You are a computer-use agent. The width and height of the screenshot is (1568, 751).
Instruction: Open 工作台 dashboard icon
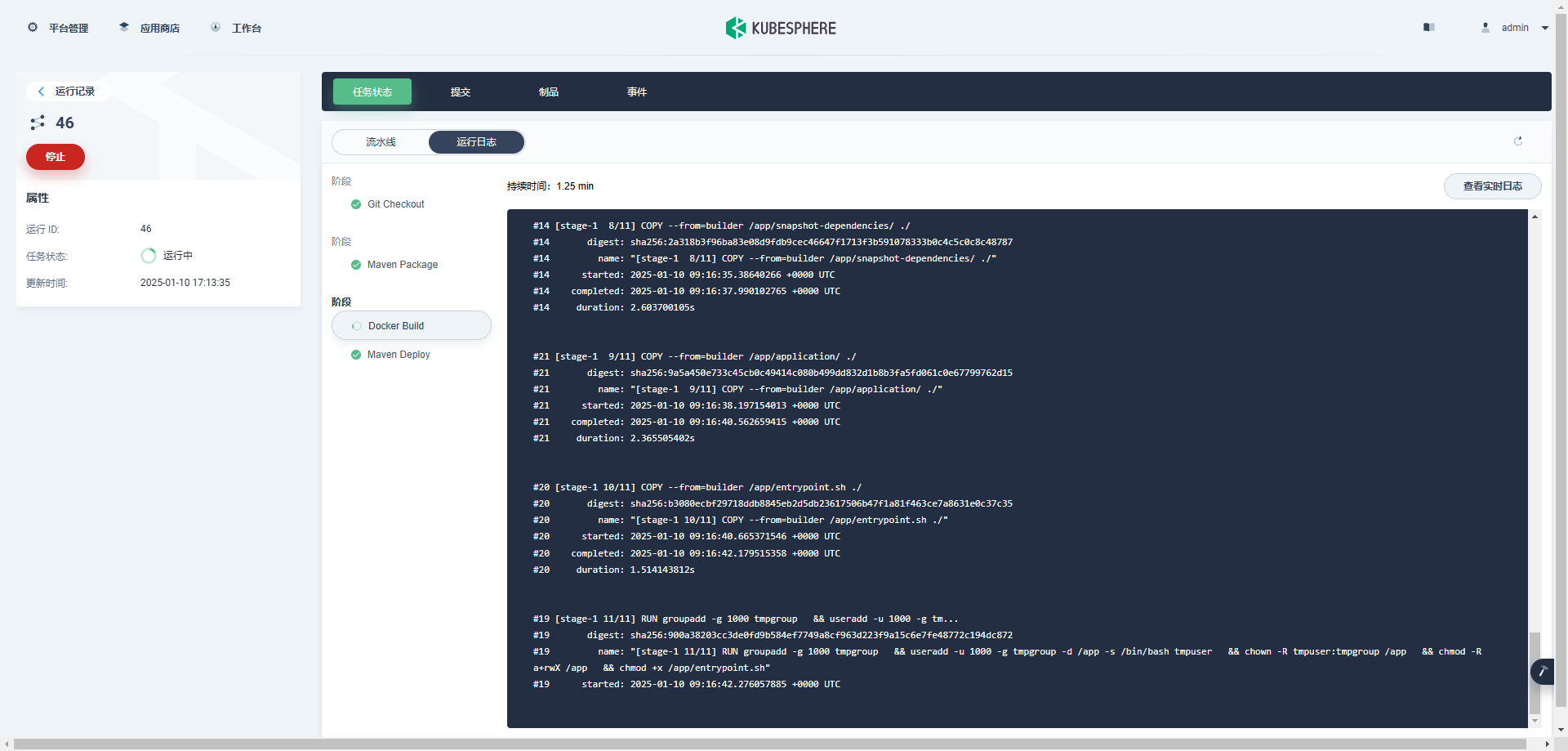click(216, 27)
